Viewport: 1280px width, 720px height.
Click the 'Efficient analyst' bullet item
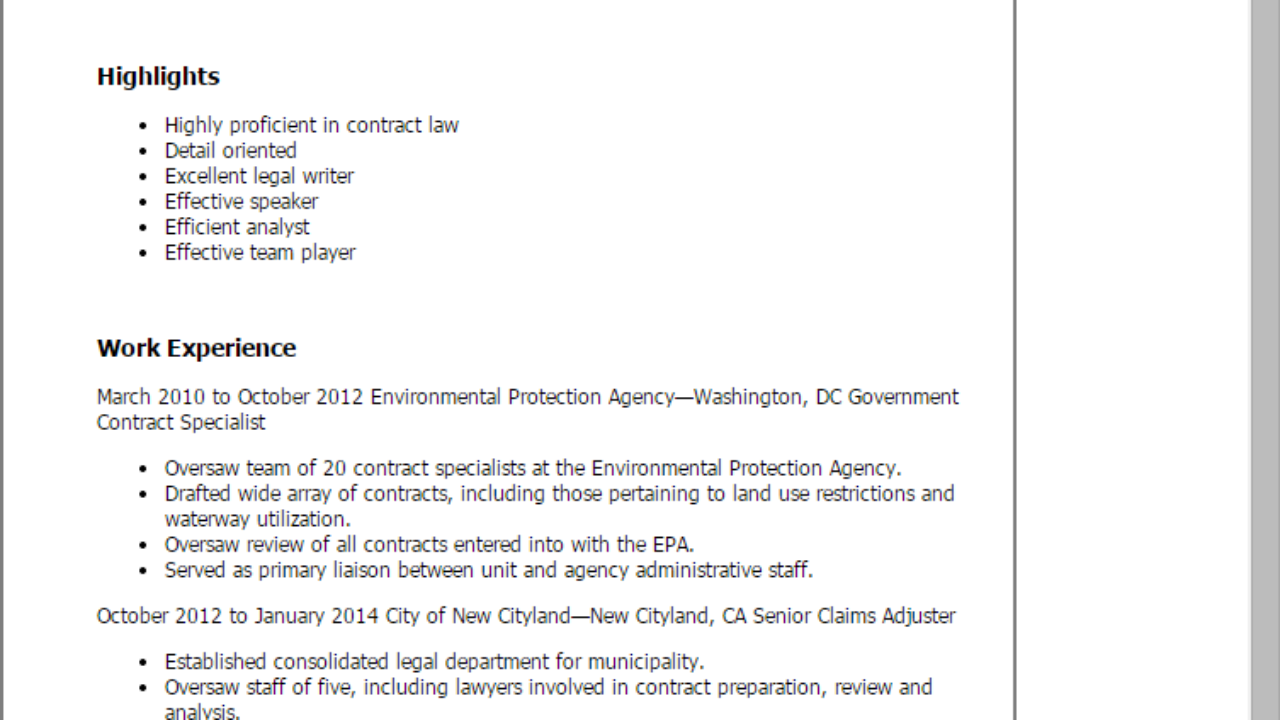click(237, 227)
